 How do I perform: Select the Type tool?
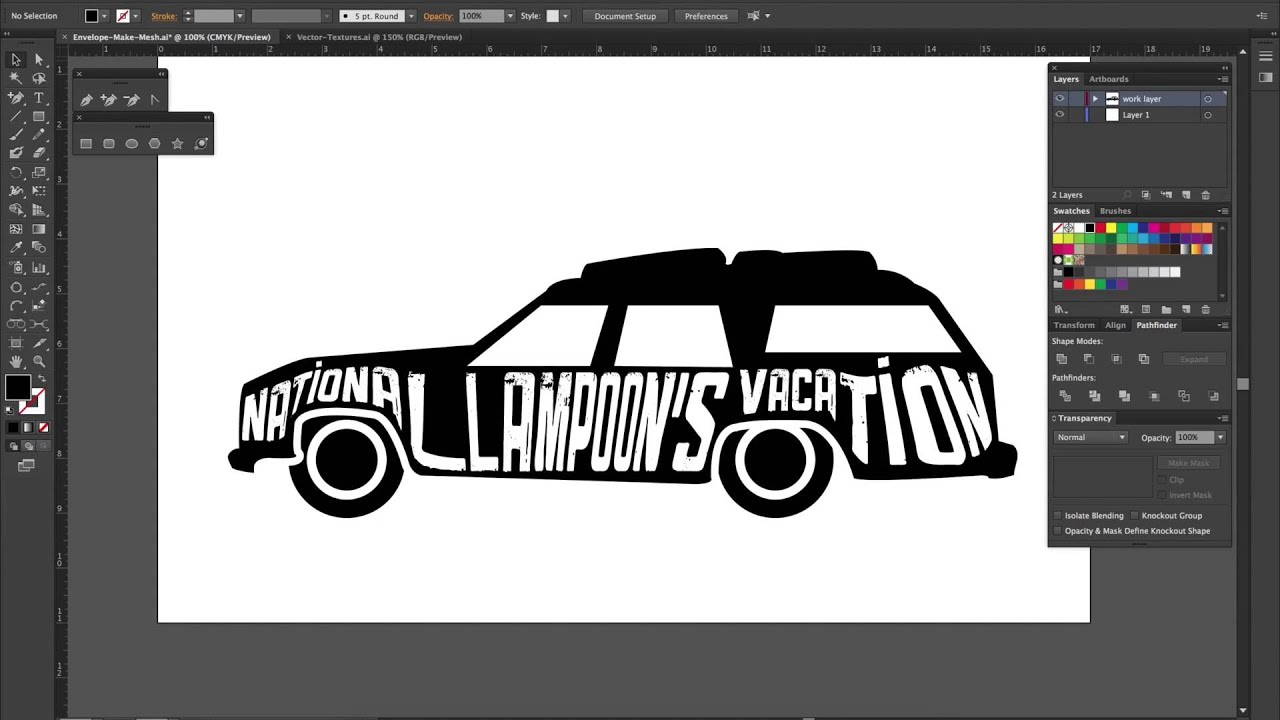point(39,98)
